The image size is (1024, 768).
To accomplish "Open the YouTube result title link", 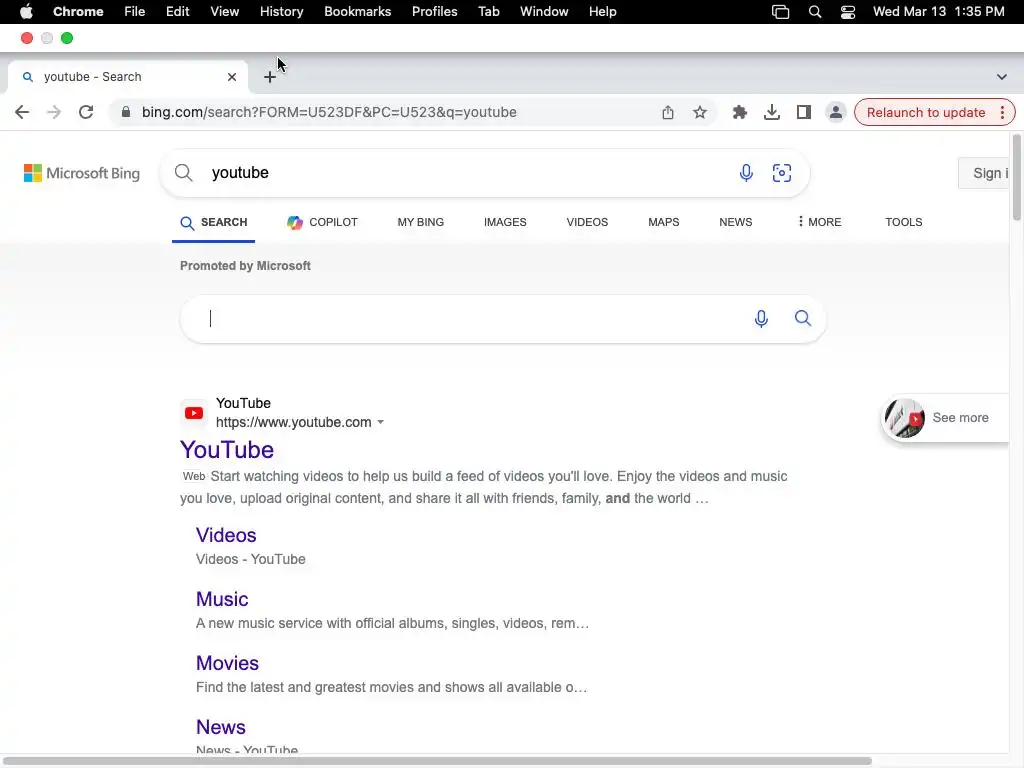I will click(227, 450).
